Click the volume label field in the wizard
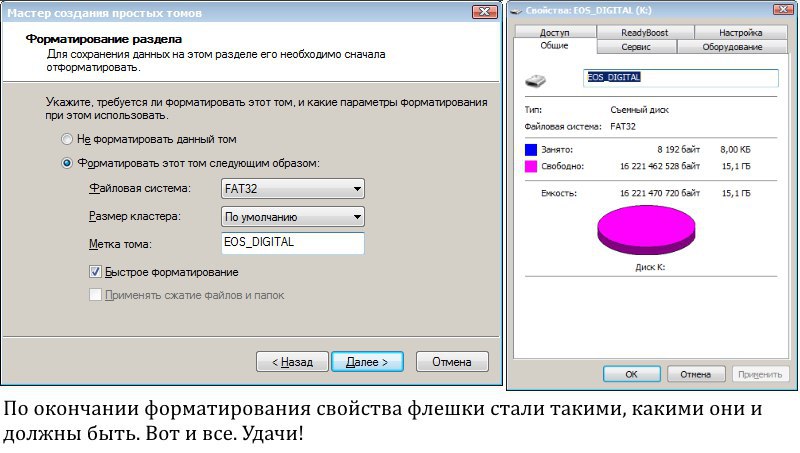Image resolution: width=800 pixels, height=453 pixels. pos(292,243)
